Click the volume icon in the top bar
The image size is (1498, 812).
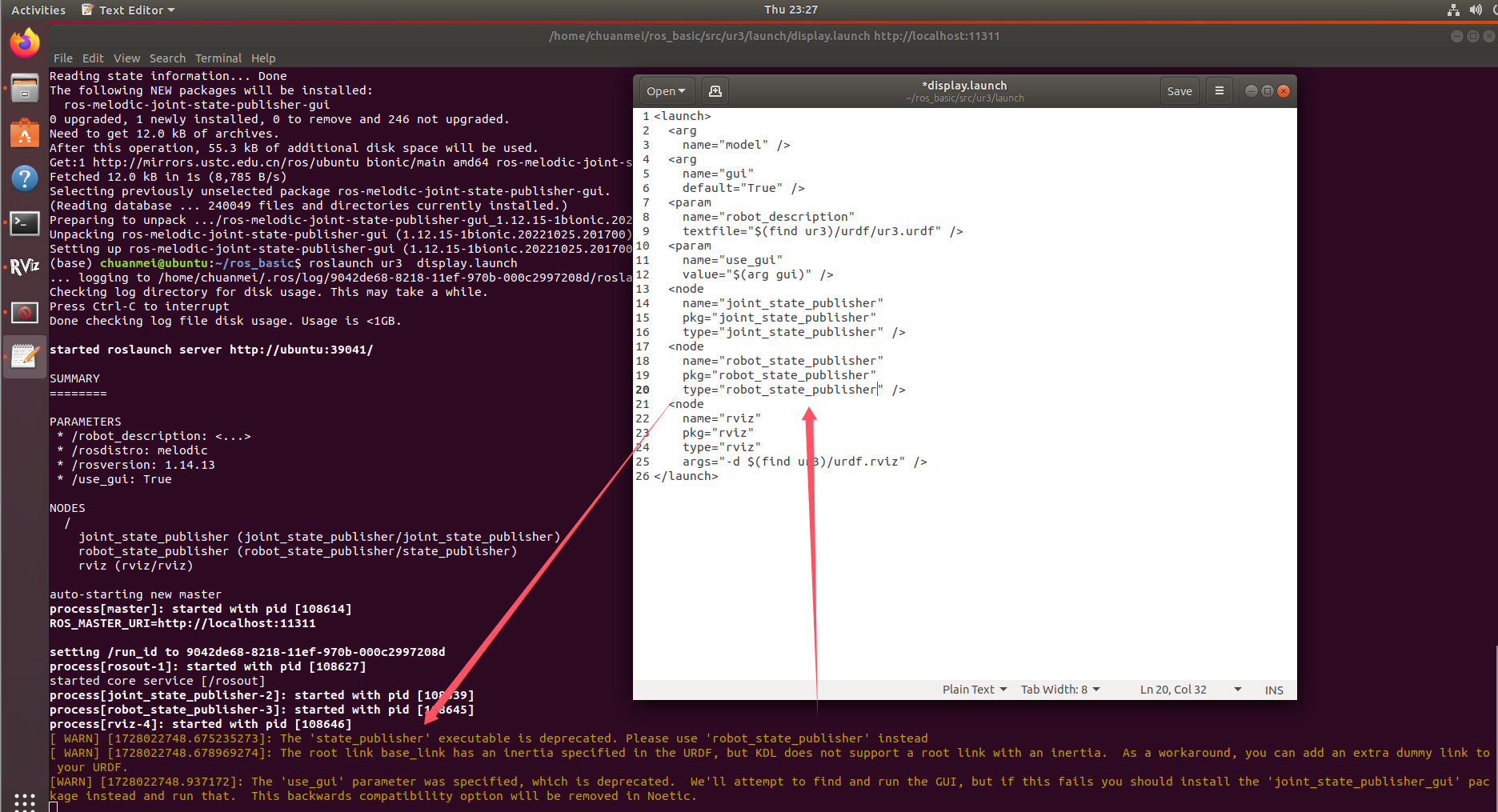point(1475,10)
